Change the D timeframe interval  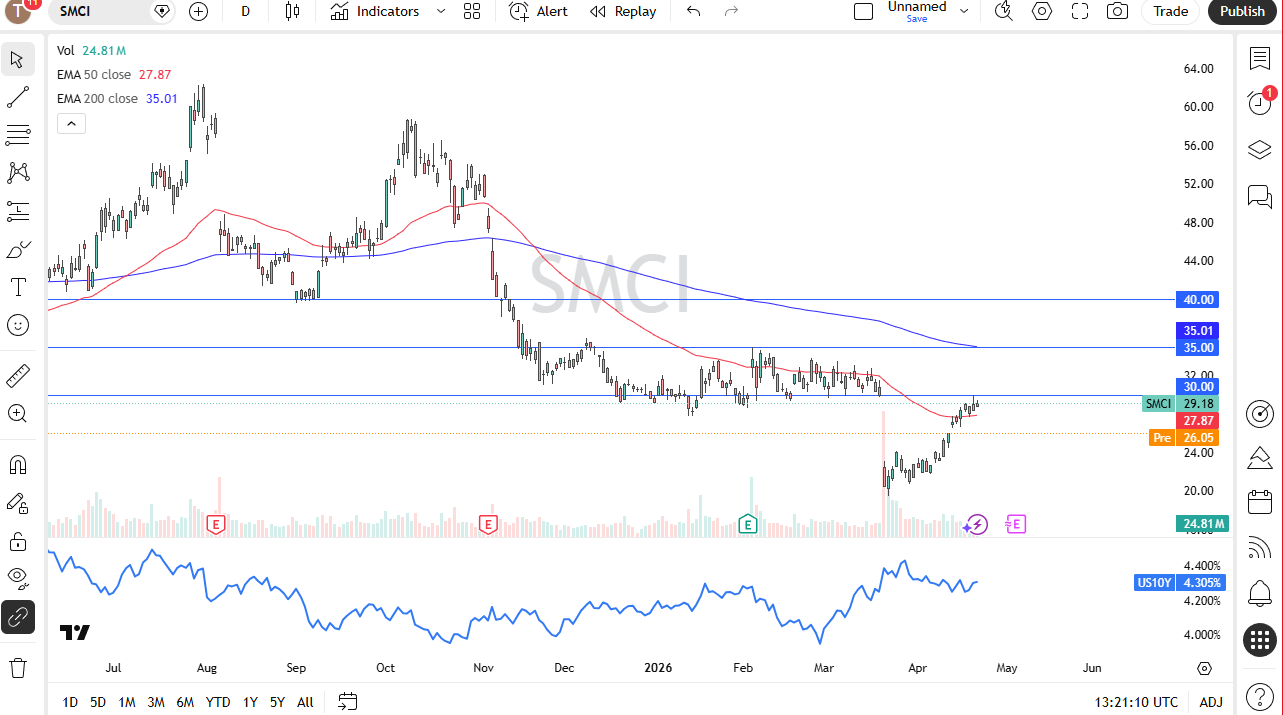tap(246, 11)
